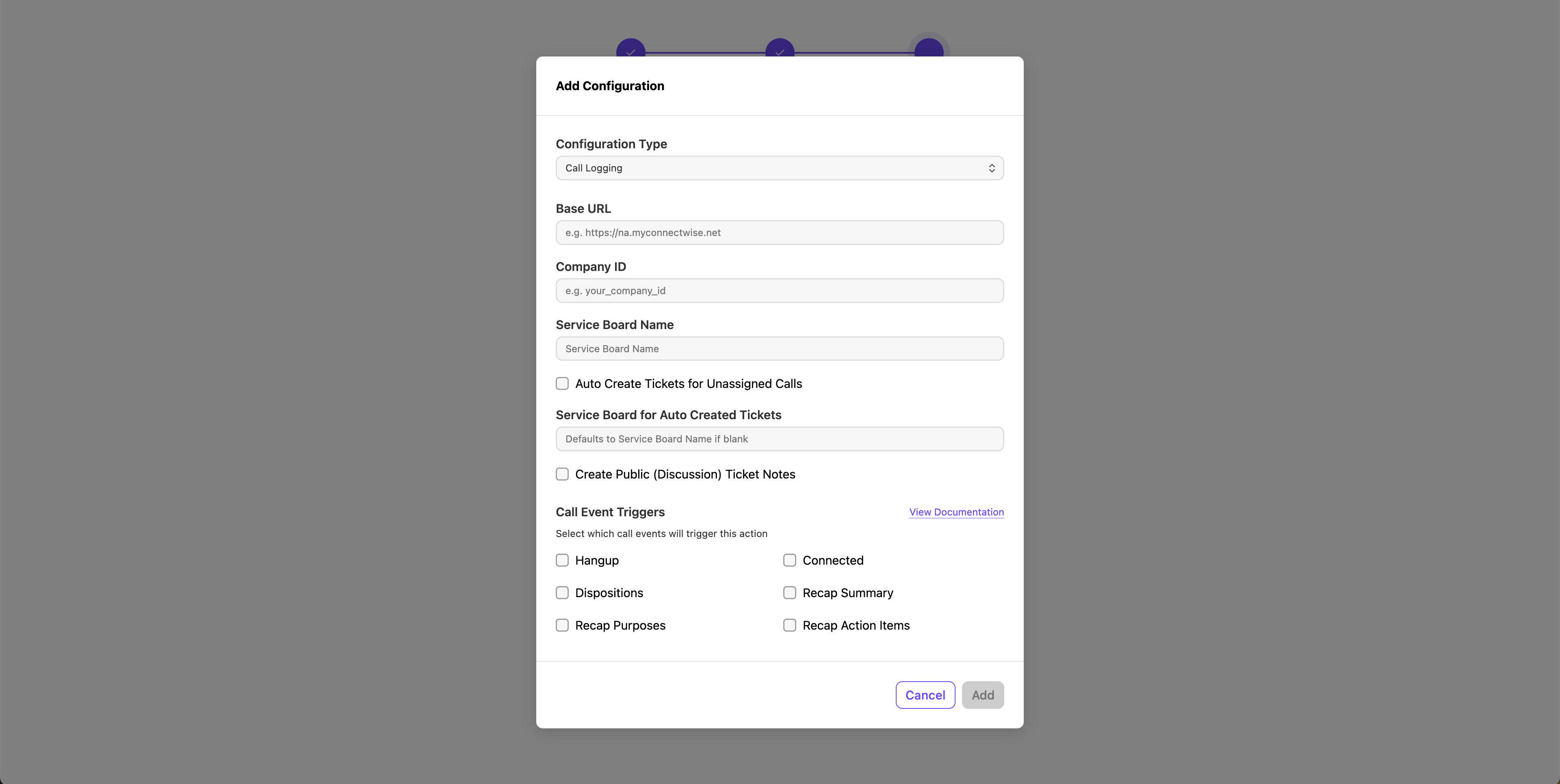Tick the Connected trigger checkbox
Viewport: 1560px width, 784px height.
click(790, 560)
